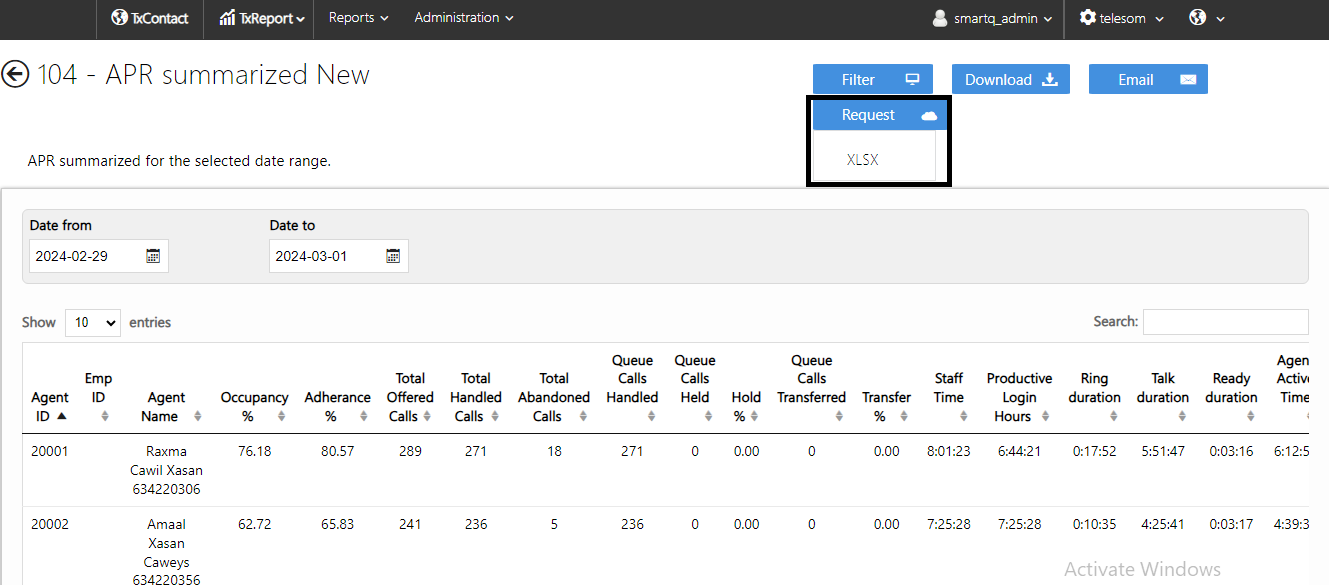Screen dimensions: 1329x585
Task: Sort by the Transfer % column
Action: (x=886, y=407)
